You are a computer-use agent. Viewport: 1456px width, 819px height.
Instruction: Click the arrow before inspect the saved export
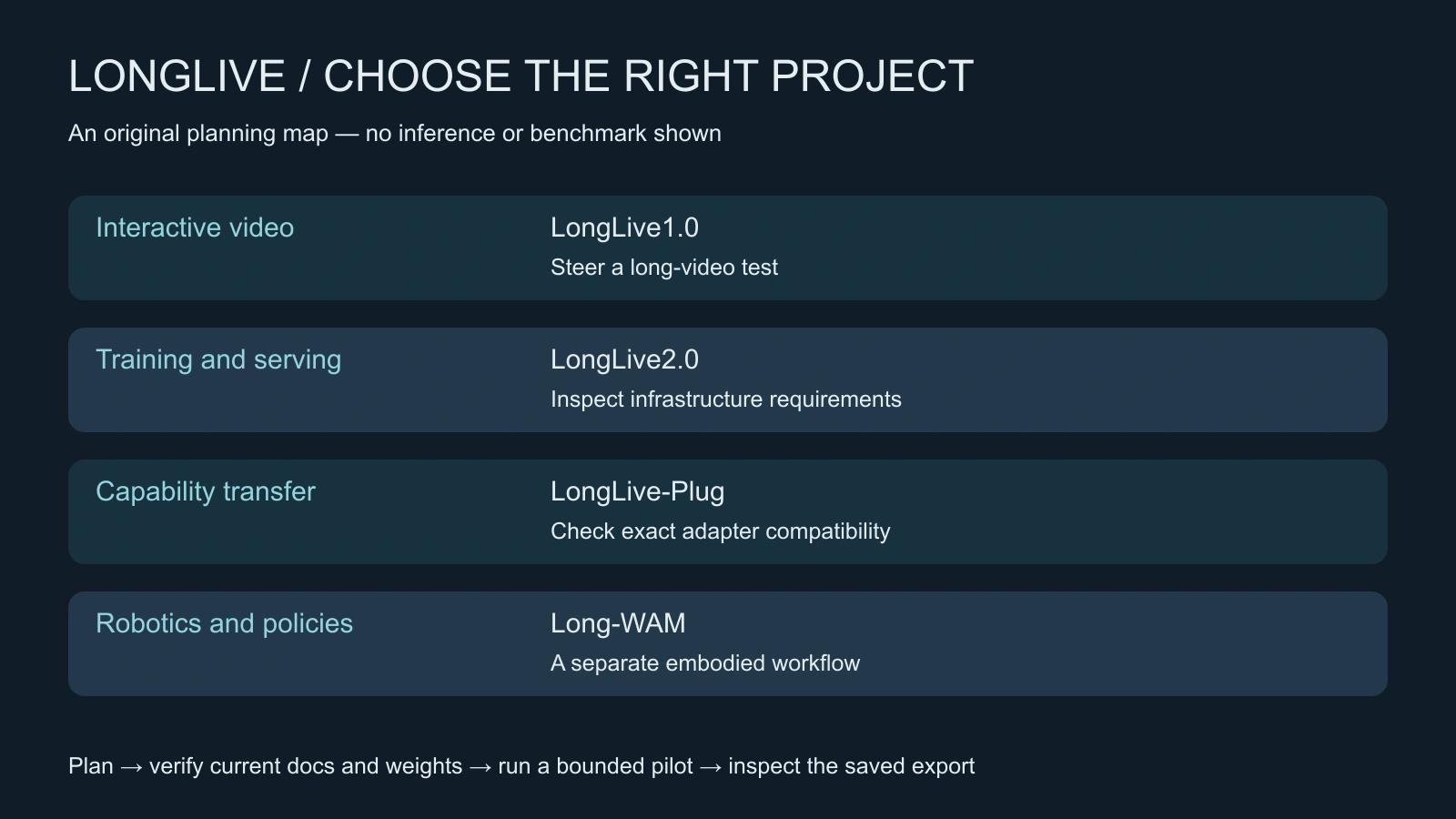(x=711, y=767)
